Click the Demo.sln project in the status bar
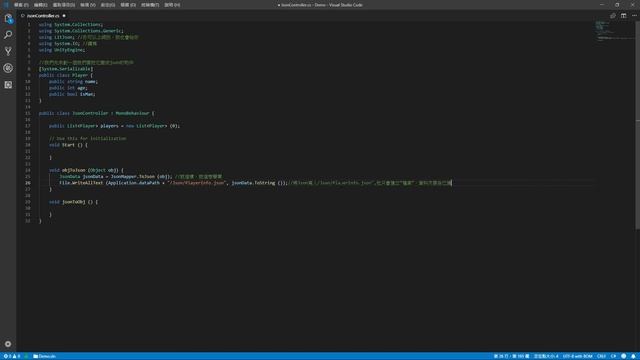This screenshot has height=360, width=640. coord(44,356)
